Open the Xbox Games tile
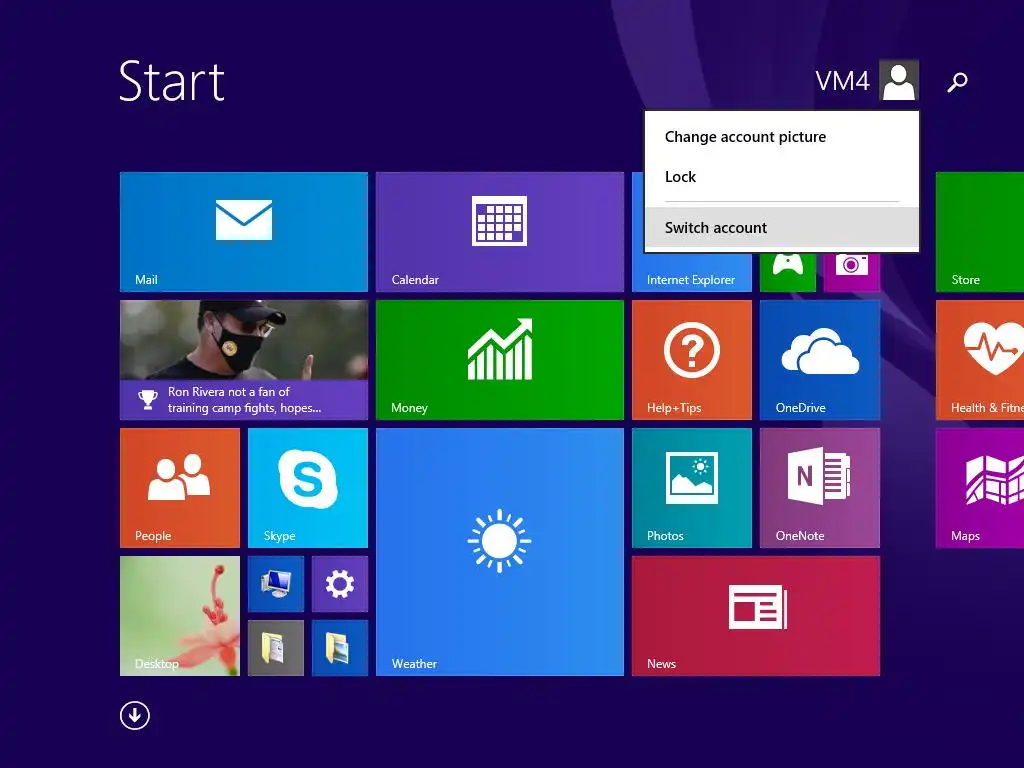1024x768 pixels. (788, 272)
